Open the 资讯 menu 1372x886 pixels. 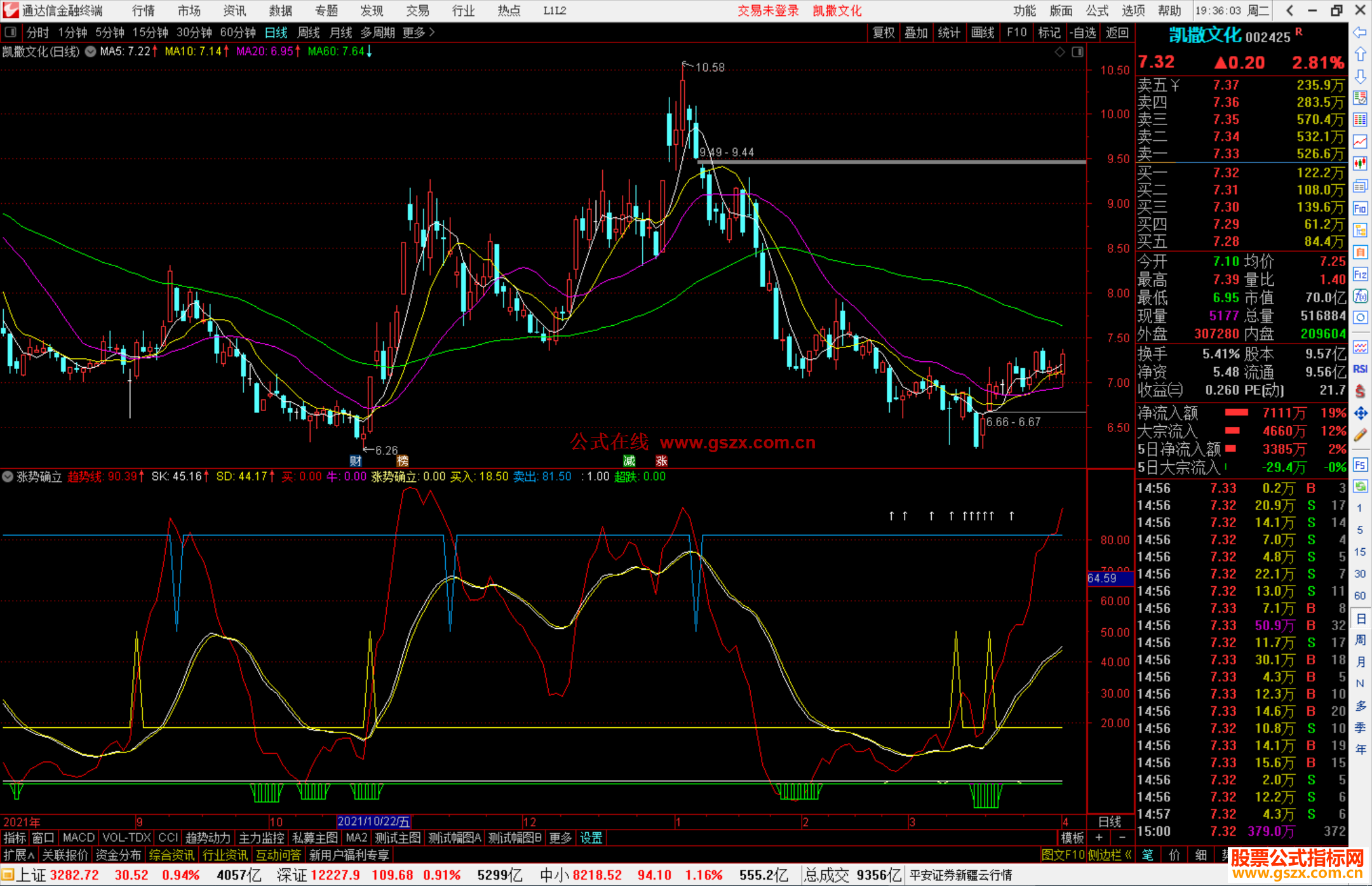click(235, 11)
